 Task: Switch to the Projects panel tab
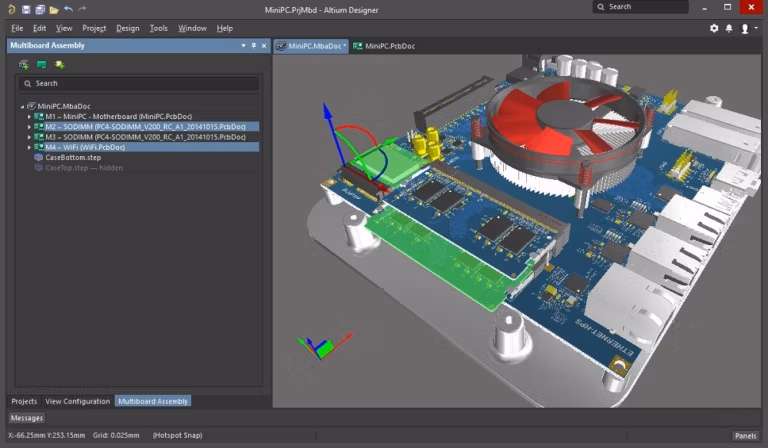24,401
